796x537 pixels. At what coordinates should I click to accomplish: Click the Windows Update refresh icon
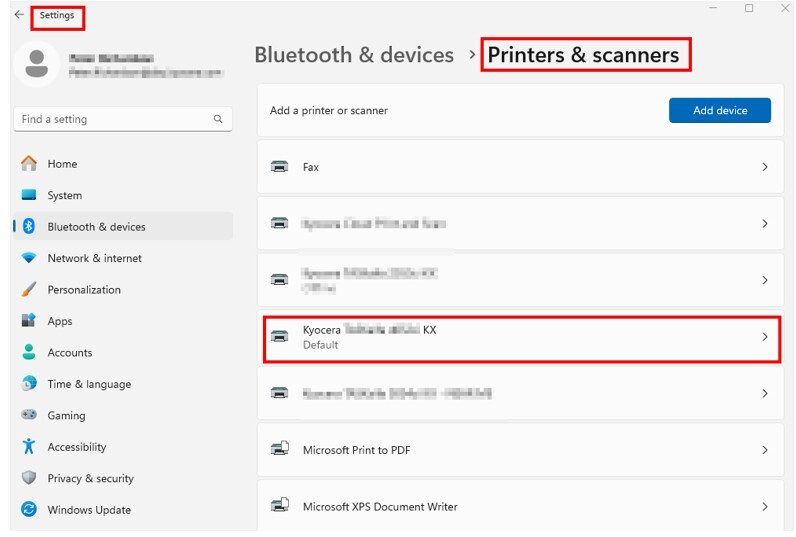point(29,509)
